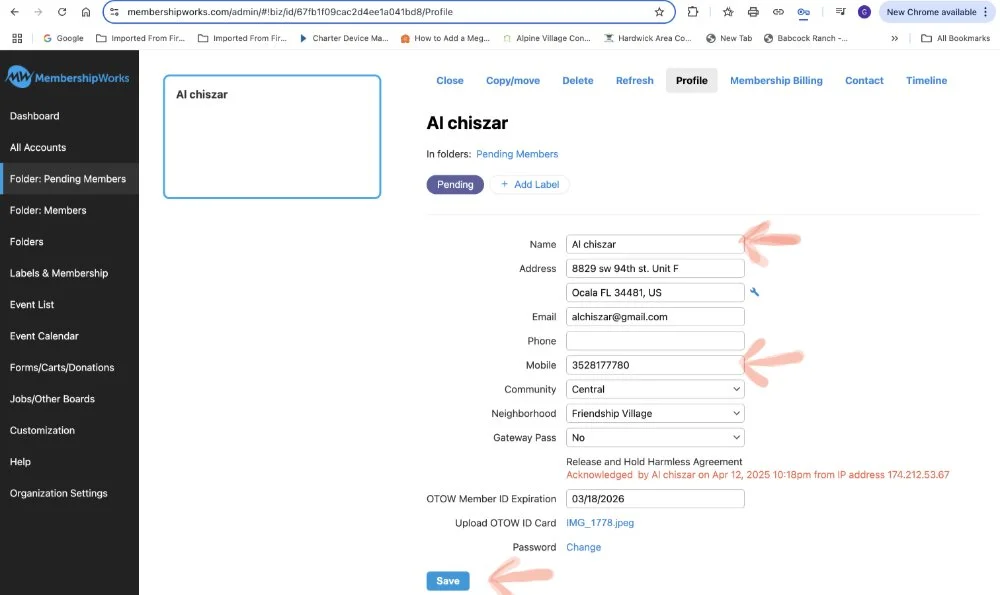Reload the page with the browser refresh icon
This screenshot has height=595, width=1000.
pos(62,11)
